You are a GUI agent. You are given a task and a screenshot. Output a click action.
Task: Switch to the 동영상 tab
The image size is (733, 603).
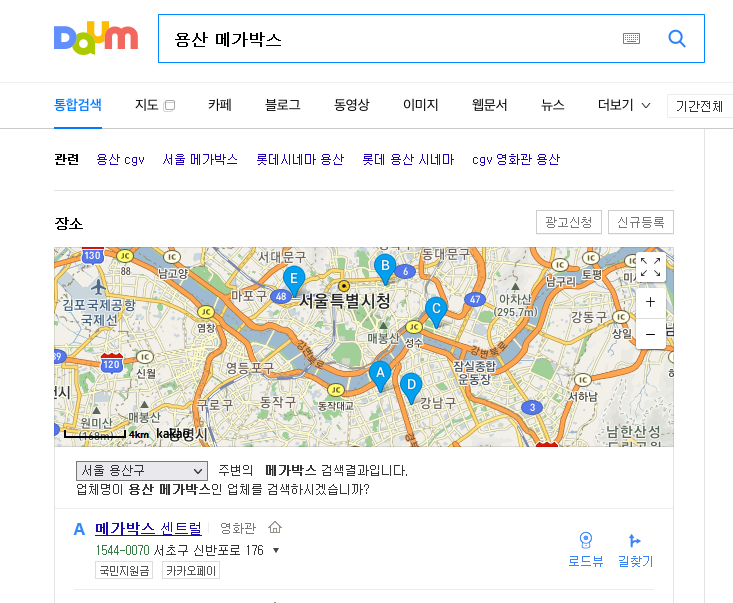[352, 105]
